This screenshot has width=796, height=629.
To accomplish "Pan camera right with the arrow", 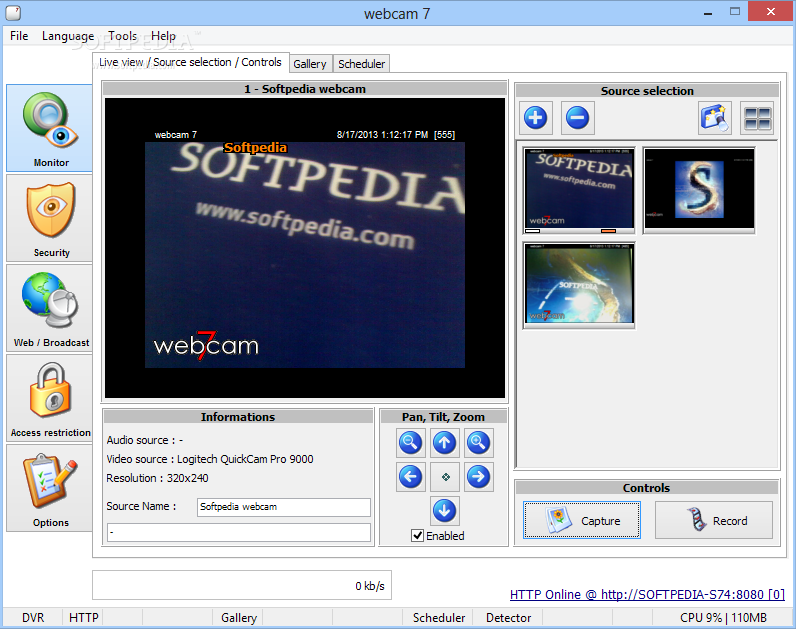I will (x=478, y=477).
